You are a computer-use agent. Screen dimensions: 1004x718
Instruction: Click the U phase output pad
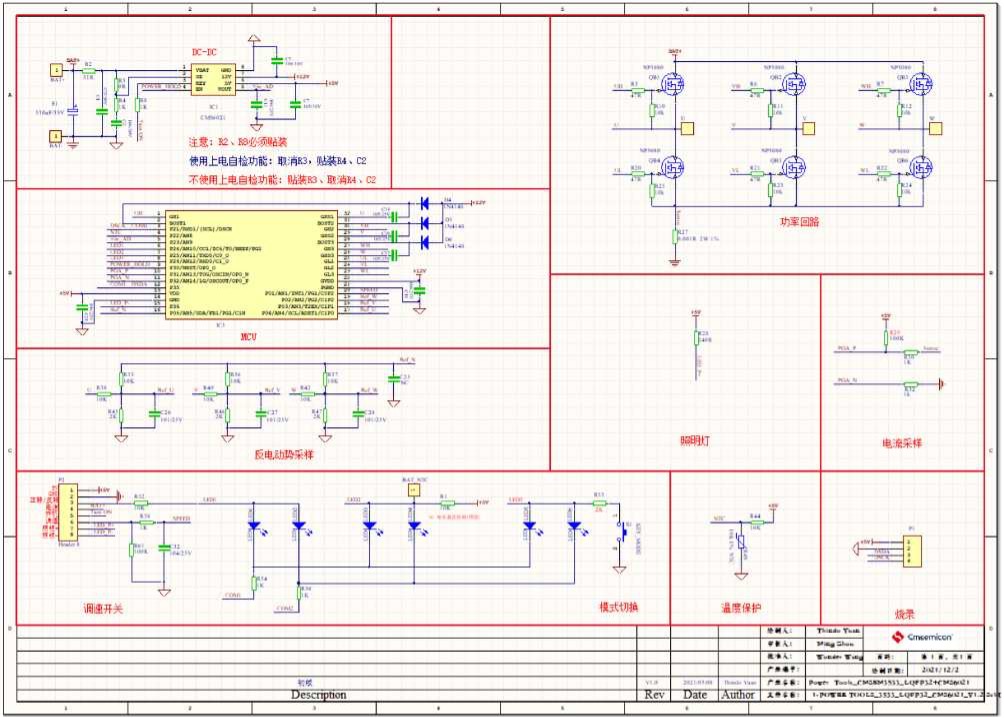click(x=686, y=127)
